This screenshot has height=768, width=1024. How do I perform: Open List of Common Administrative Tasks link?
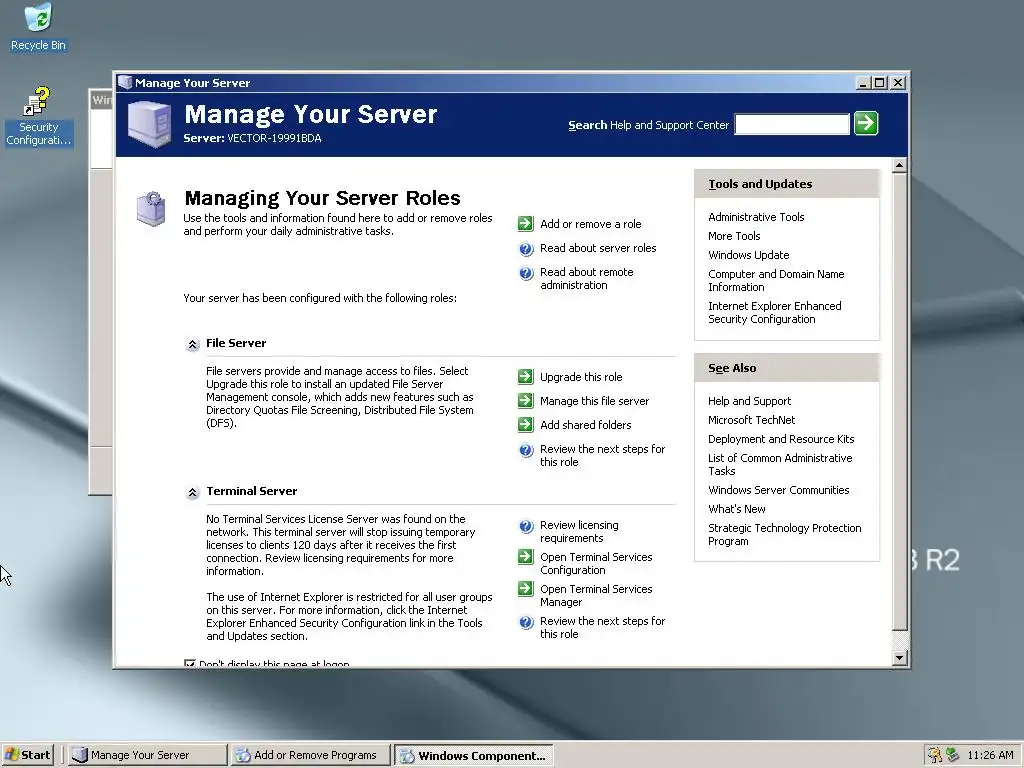780,464
